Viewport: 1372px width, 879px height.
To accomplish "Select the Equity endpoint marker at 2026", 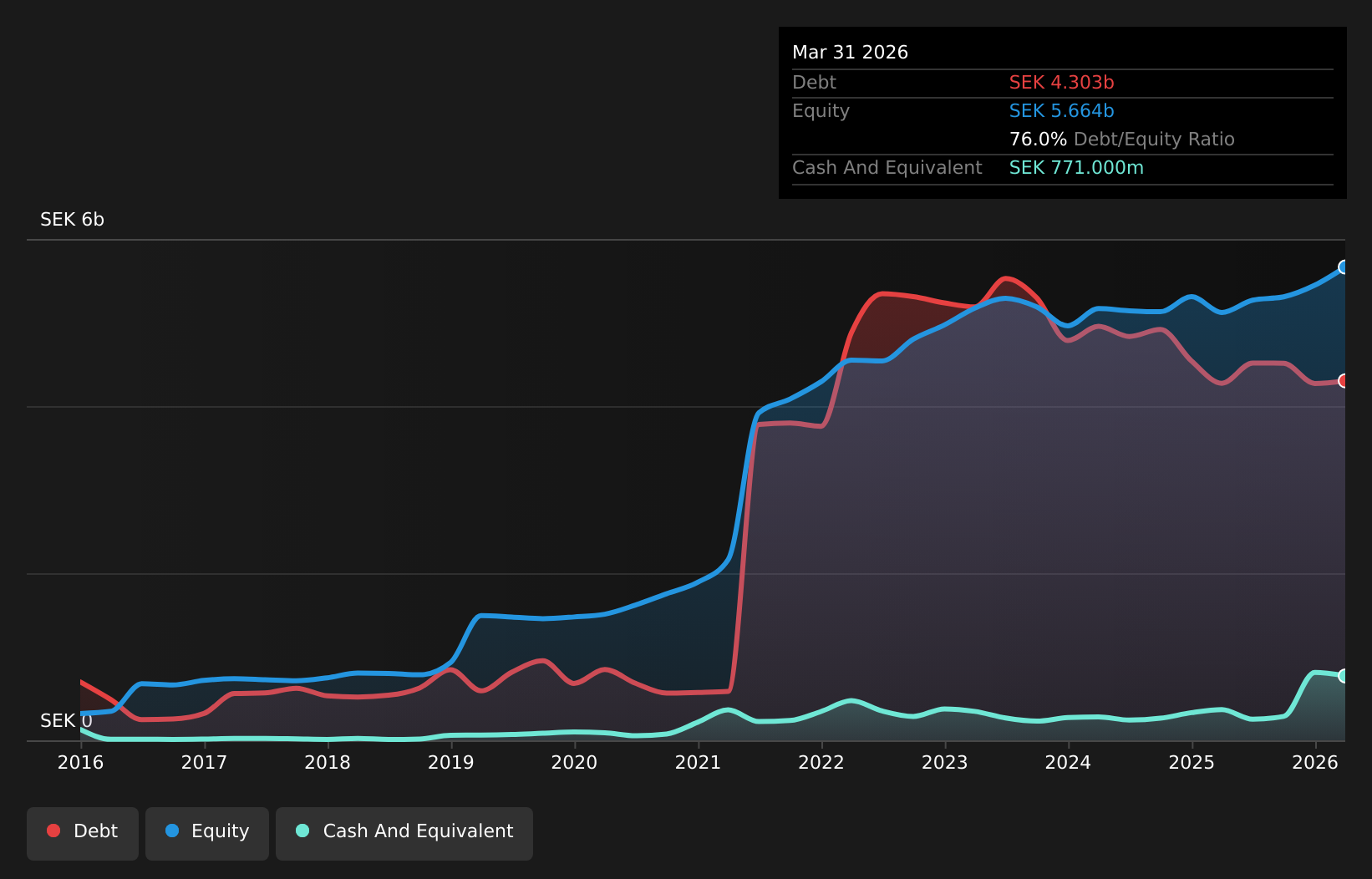I will 1344,267.
